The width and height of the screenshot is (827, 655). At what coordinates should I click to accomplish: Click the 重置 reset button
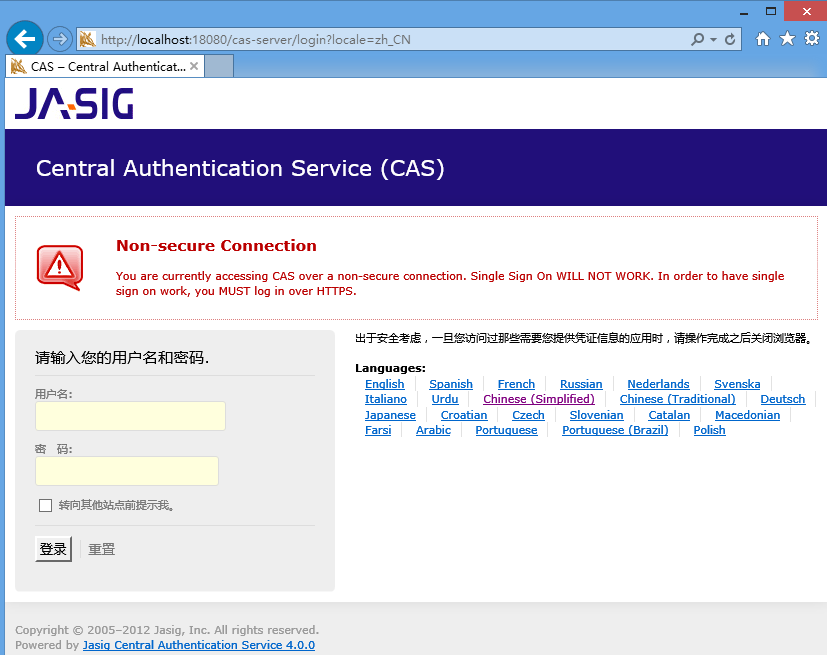click(x=101, y=549)
